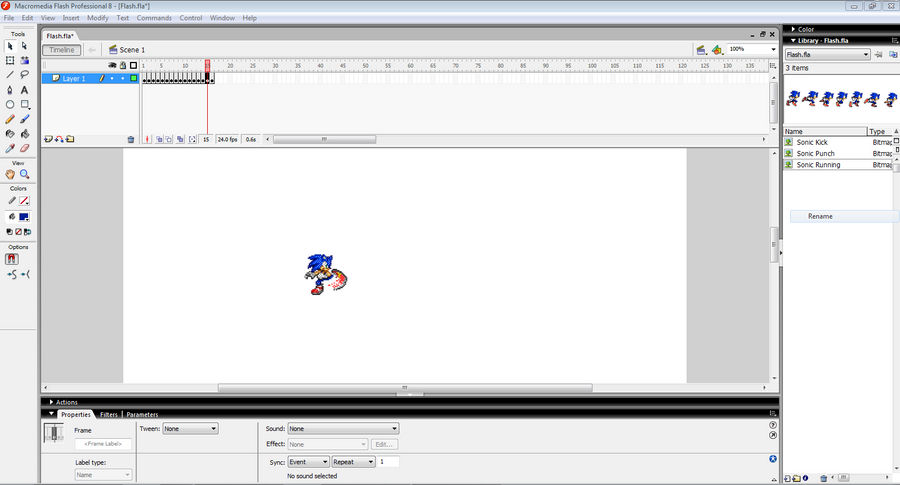Viewport: 900px width, 485px height.
Task: Open the Edit Symbols dropdown
Action: point(717,51)
